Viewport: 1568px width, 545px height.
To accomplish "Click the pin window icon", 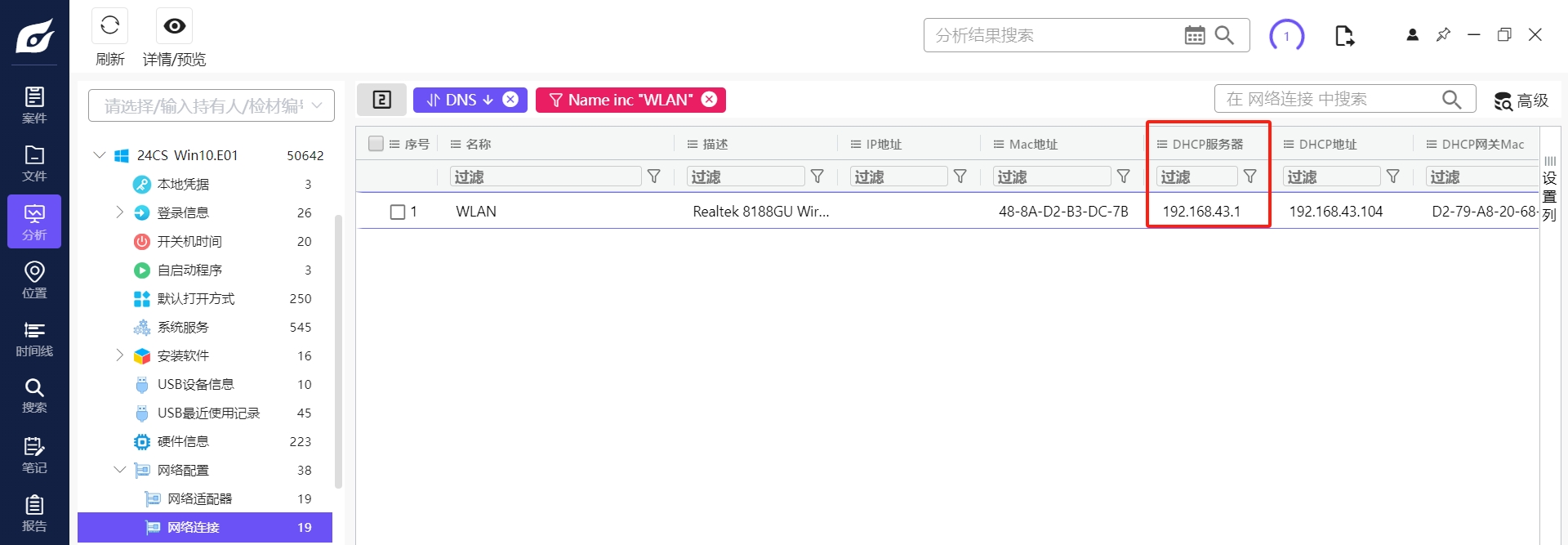I will [x=1443, y=34].
